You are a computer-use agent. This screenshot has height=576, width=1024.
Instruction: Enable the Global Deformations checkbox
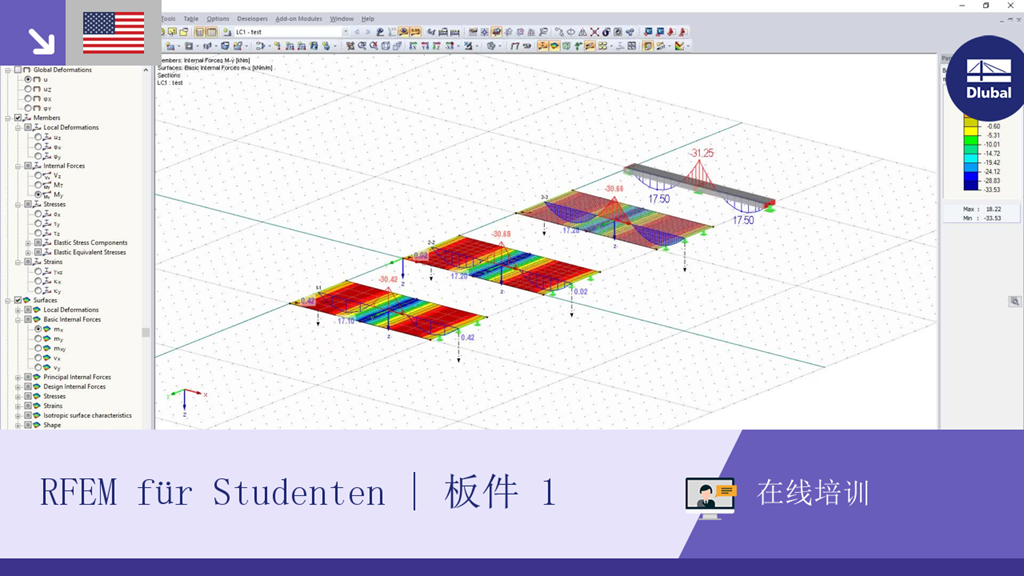coord(18,69)
